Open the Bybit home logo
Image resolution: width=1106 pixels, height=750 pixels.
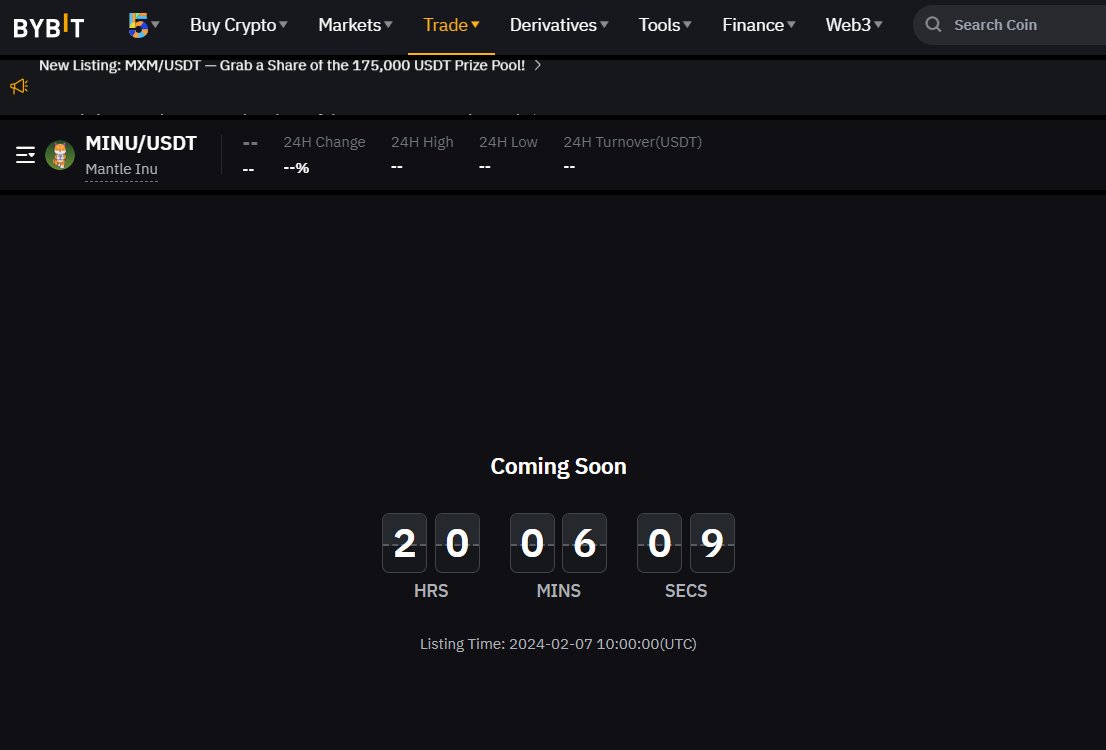click(49, 26)
